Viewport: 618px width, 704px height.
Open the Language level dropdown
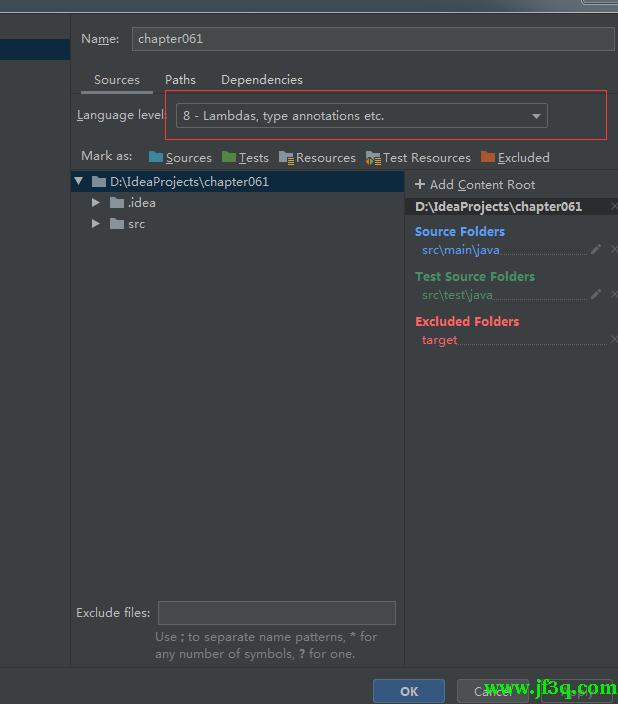(361, 116)
